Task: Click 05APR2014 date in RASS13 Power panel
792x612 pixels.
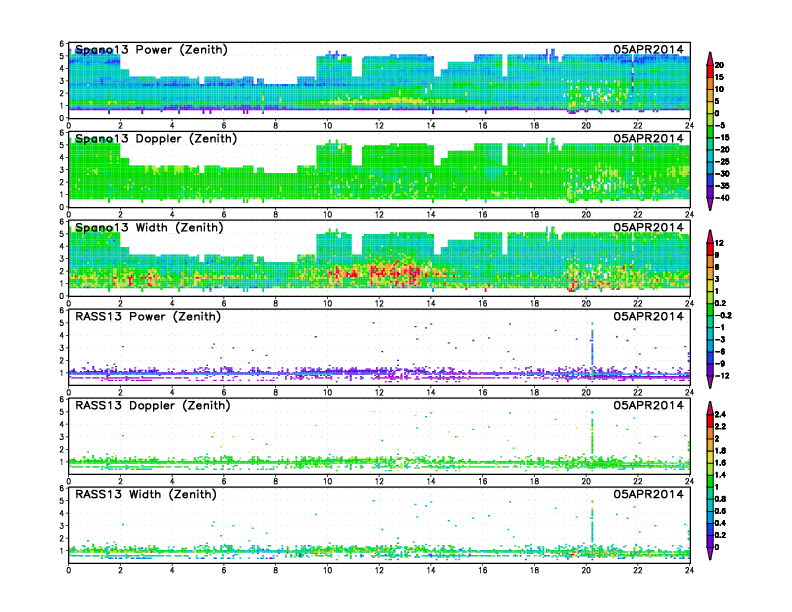Action: coord(649,316)
